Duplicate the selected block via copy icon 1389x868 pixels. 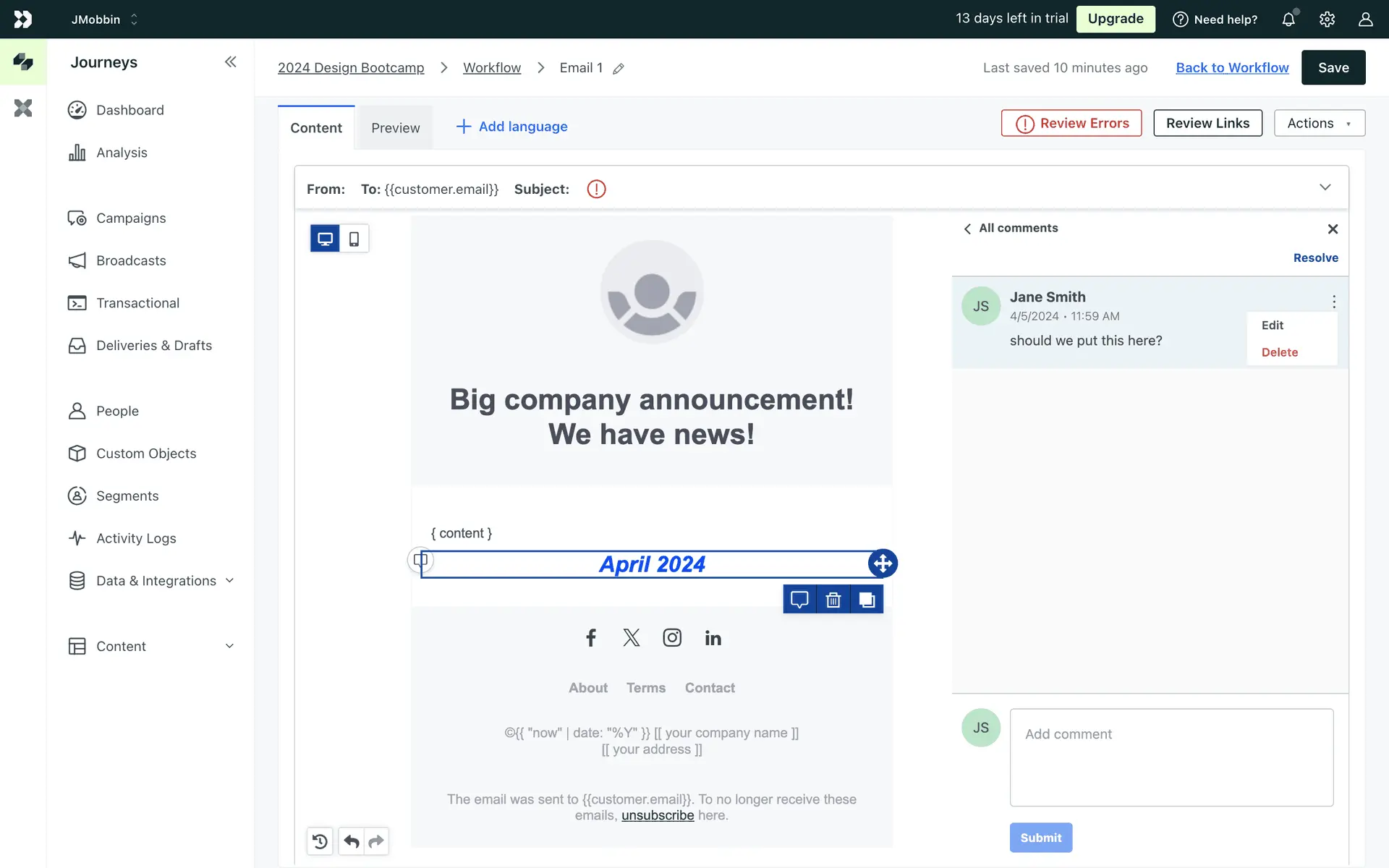point(867,600)
